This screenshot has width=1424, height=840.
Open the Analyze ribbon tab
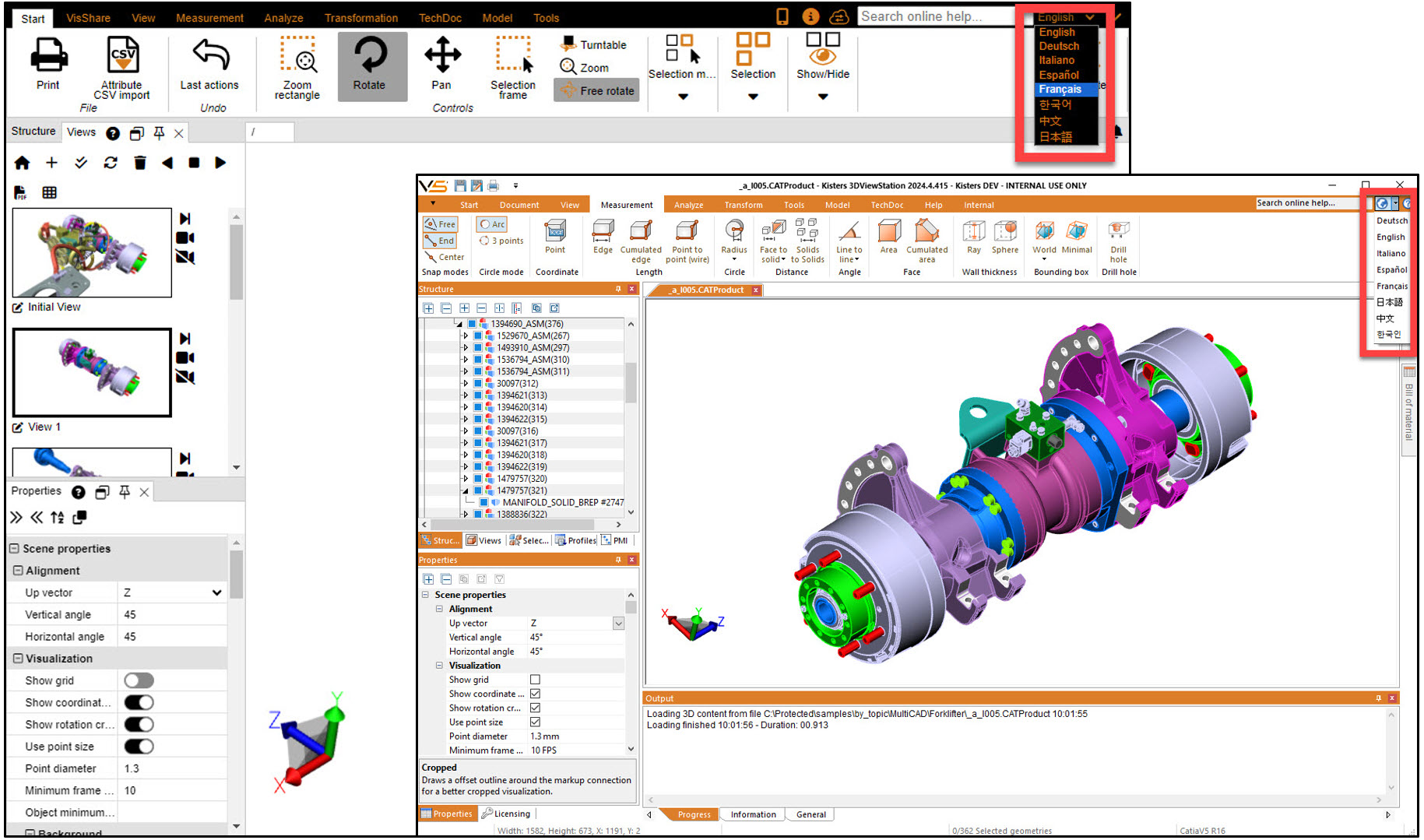tap(688, 206)
